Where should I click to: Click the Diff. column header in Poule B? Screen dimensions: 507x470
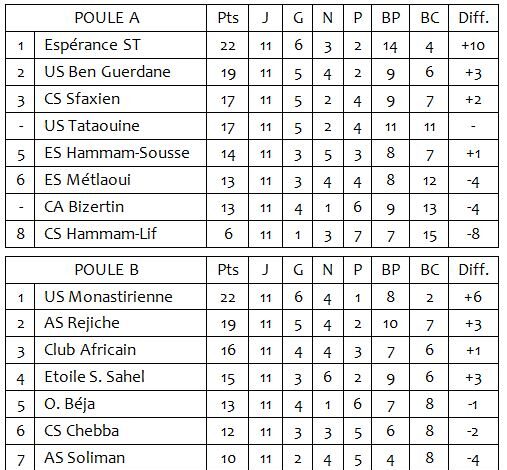pyautogui.click(x=474, y=270)
